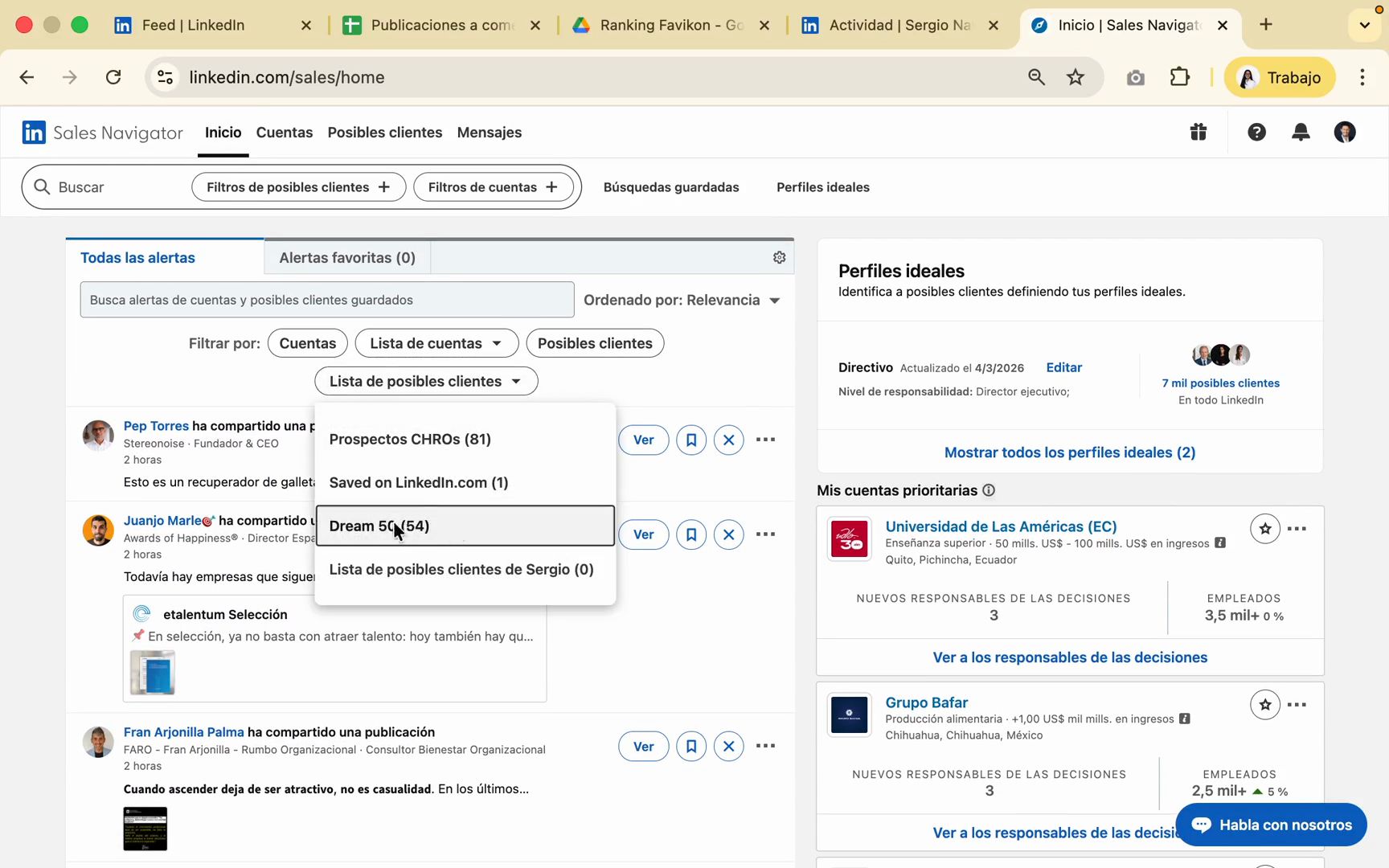The width and height of the screenshot is (1389, 868).
Task: Switch to the Ranking Favikon browser tab
Action: [671, 25]
